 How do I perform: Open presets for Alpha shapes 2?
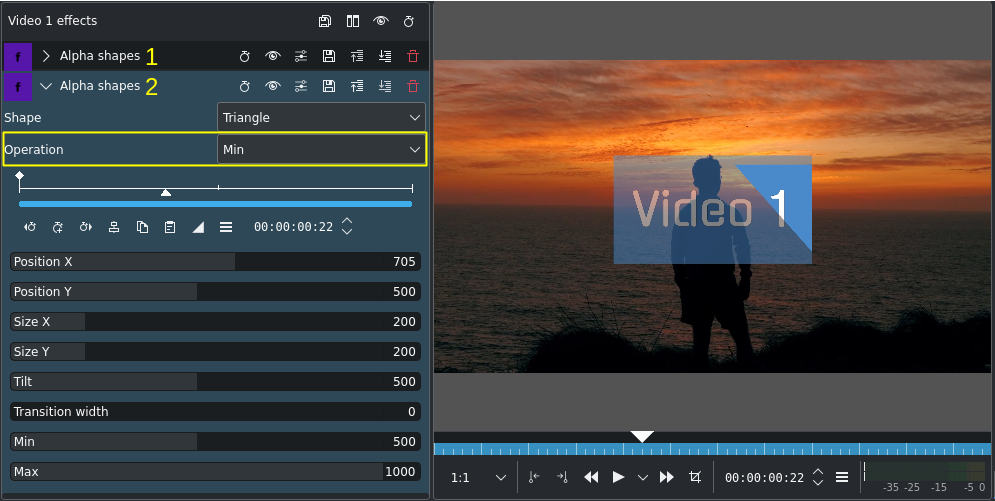click(301, 86)
